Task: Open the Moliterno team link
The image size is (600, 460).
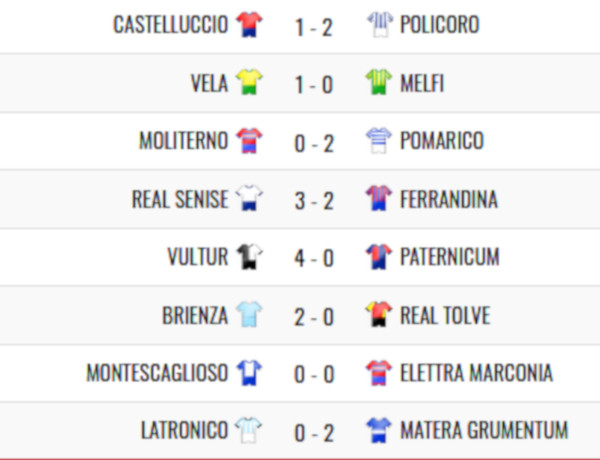Action: tap(184, 140)
